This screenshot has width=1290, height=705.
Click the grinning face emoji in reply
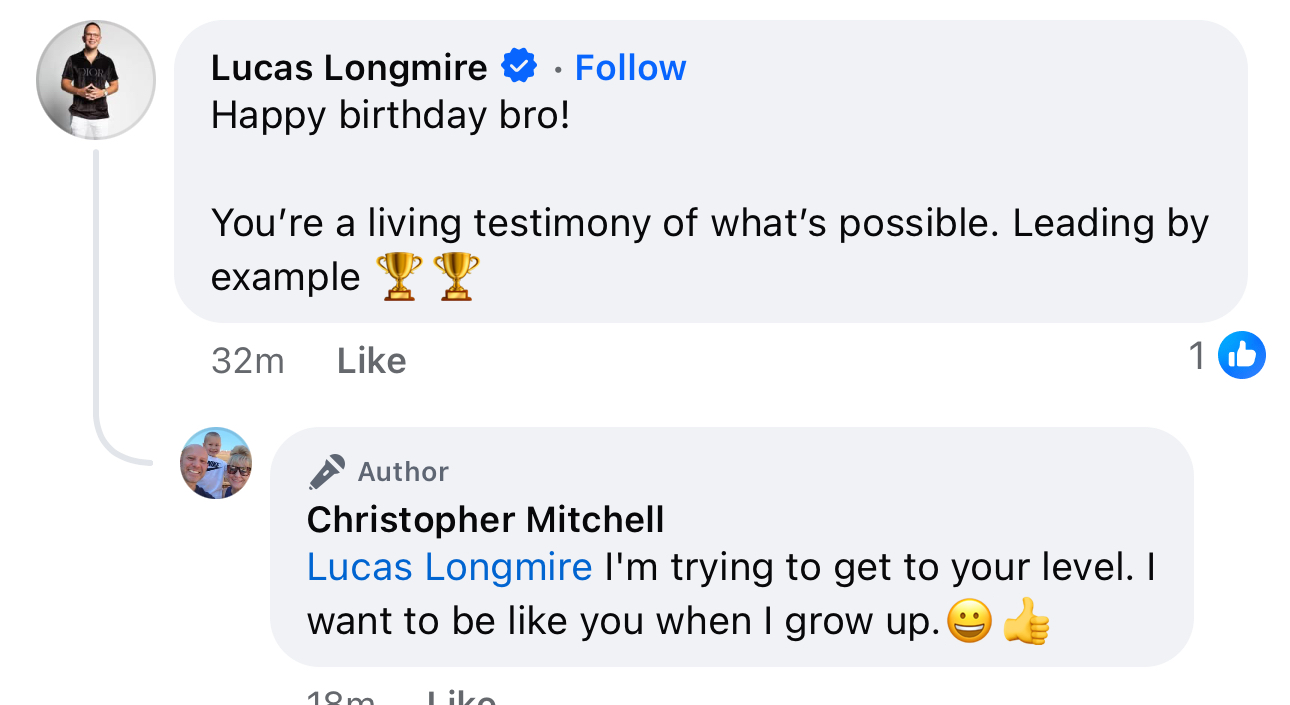(969, 621)
